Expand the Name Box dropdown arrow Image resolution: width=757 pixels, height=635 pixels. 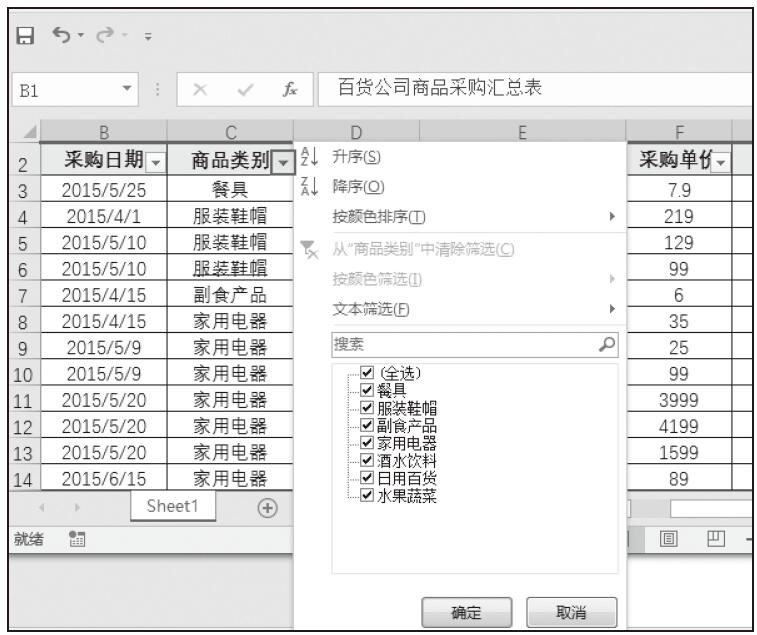click(127, 89)
